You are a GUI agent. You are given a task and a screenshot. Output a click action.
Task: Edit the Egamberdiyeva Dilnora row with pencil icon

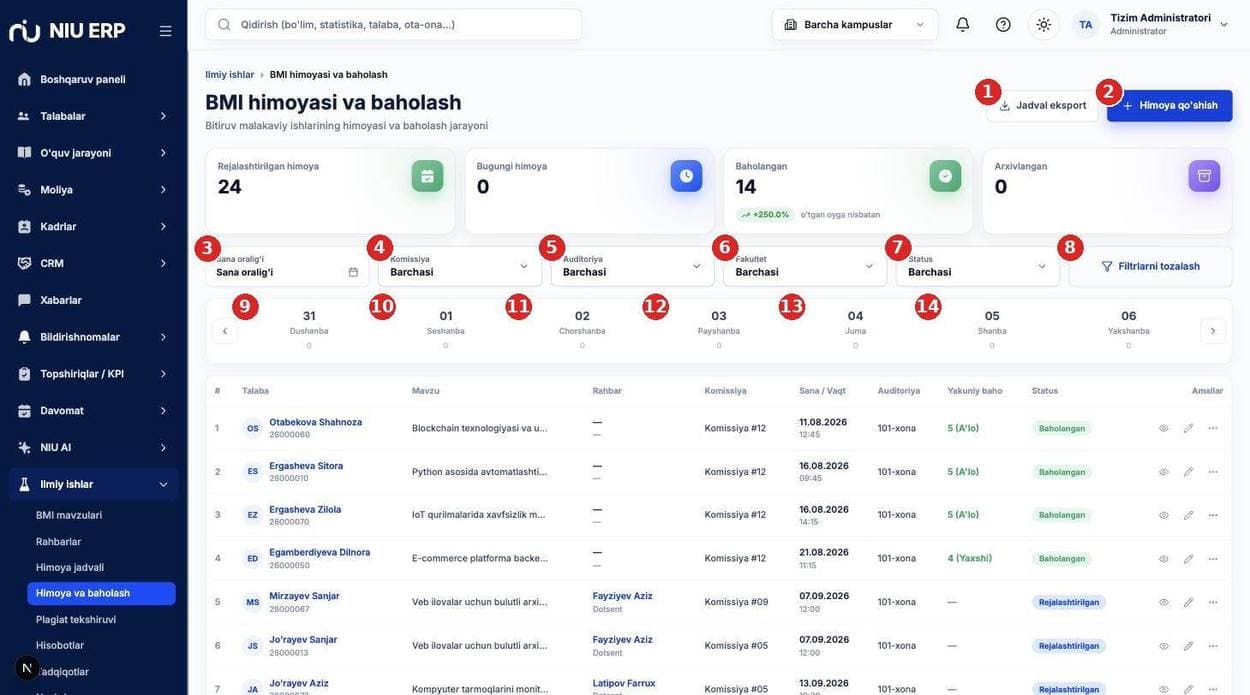point(1188,559)
